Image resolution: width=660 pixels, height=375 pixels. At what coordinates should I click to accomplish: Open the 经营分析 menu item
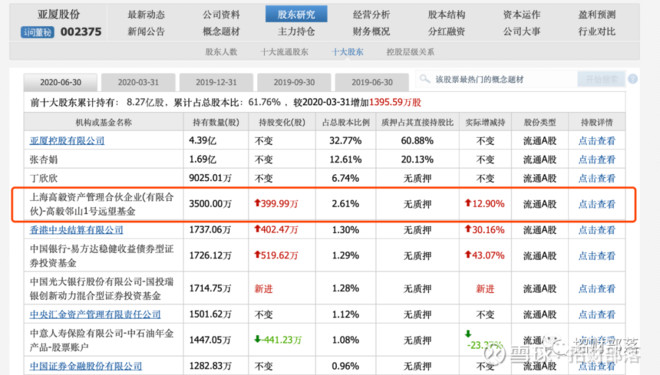point(371,15)
